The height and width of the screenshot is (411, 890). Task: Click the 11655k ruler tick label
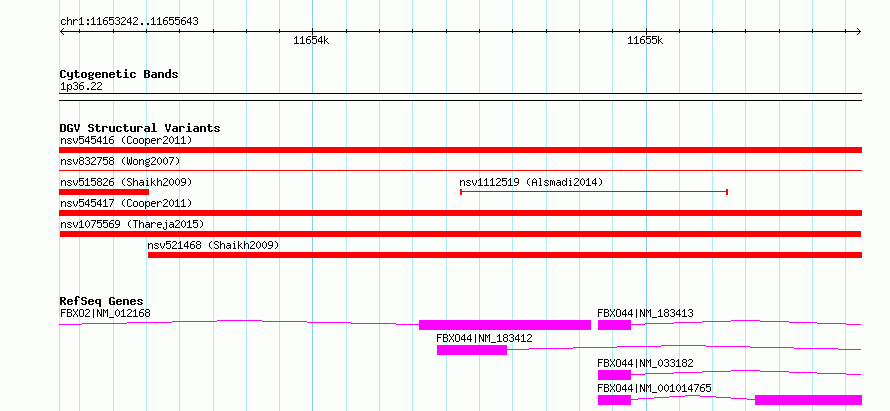[645, 40]
